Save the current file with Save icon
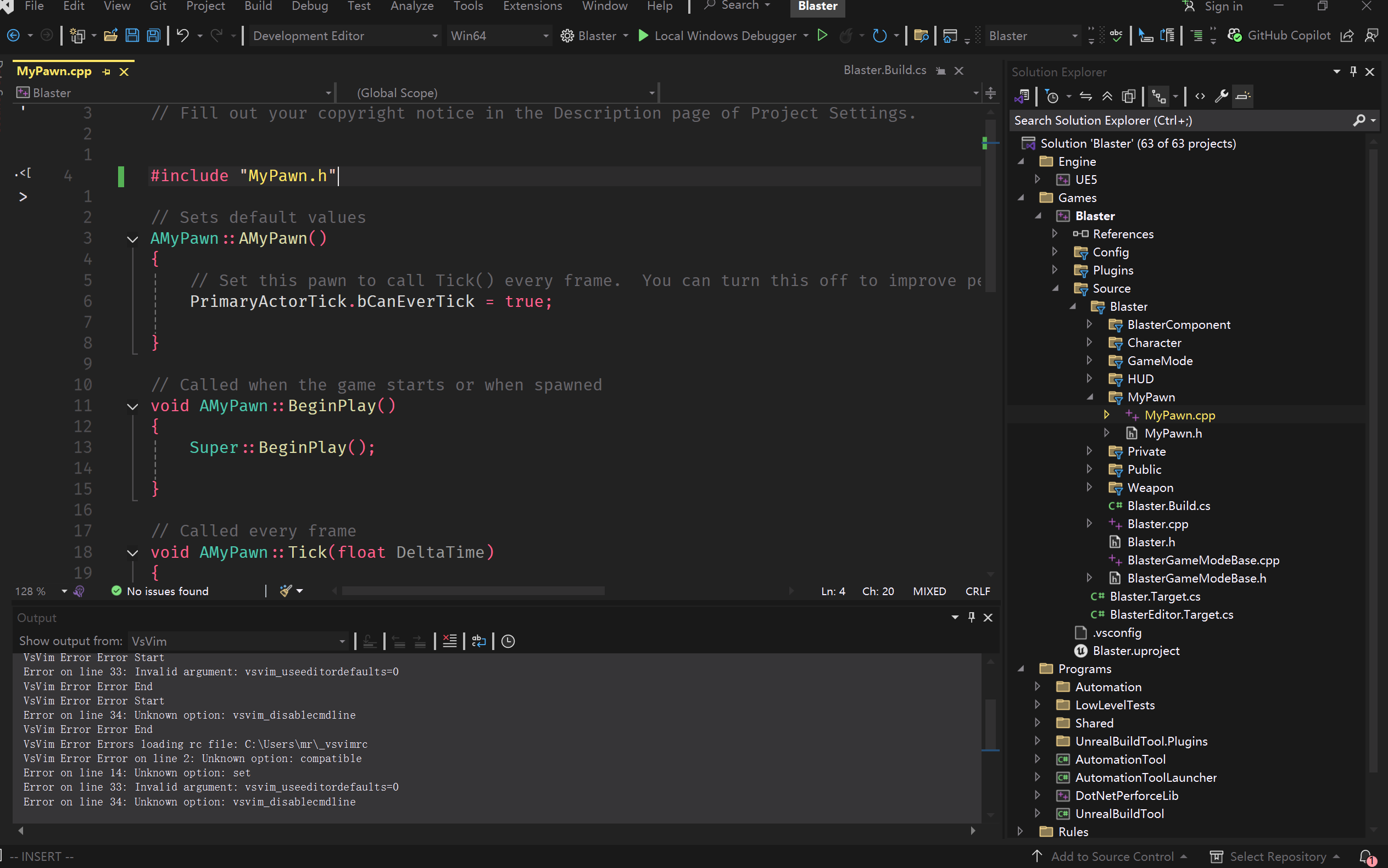The image size is (1388, 868). (132, 36)
